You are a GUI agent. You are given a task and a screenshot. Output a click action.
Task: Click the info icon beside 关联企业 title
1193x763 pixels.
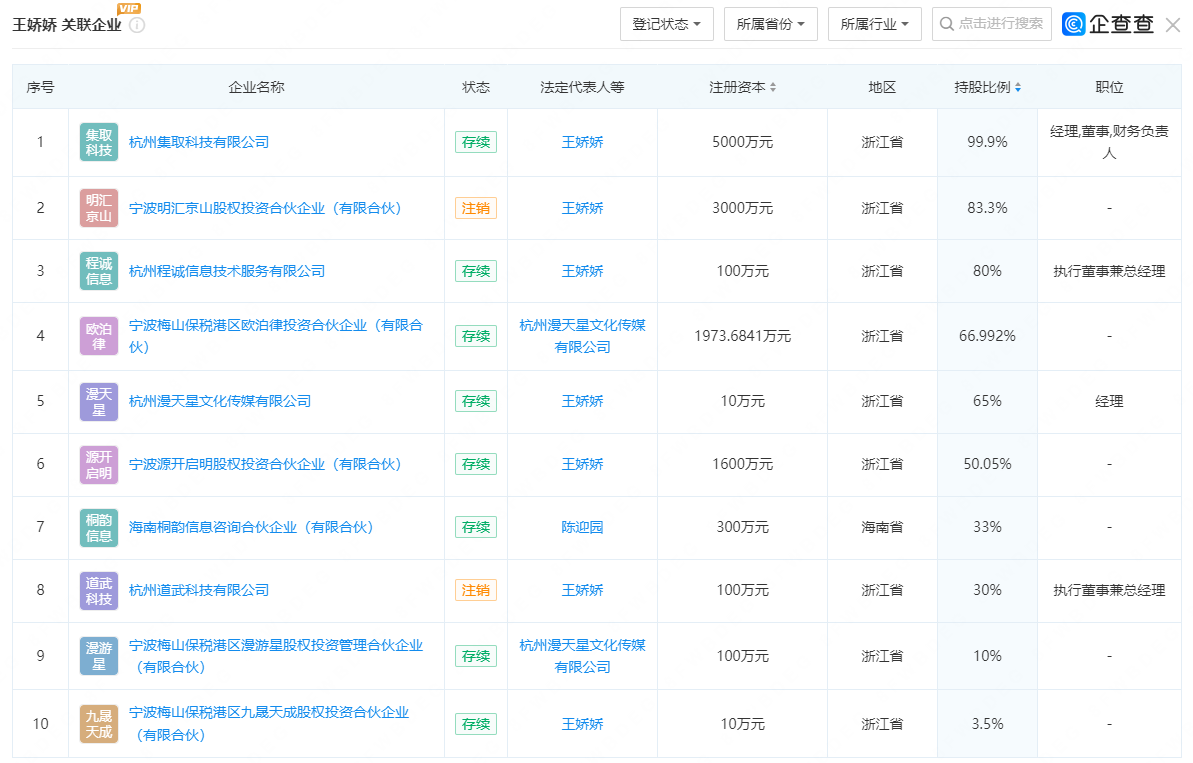point(137,25)
